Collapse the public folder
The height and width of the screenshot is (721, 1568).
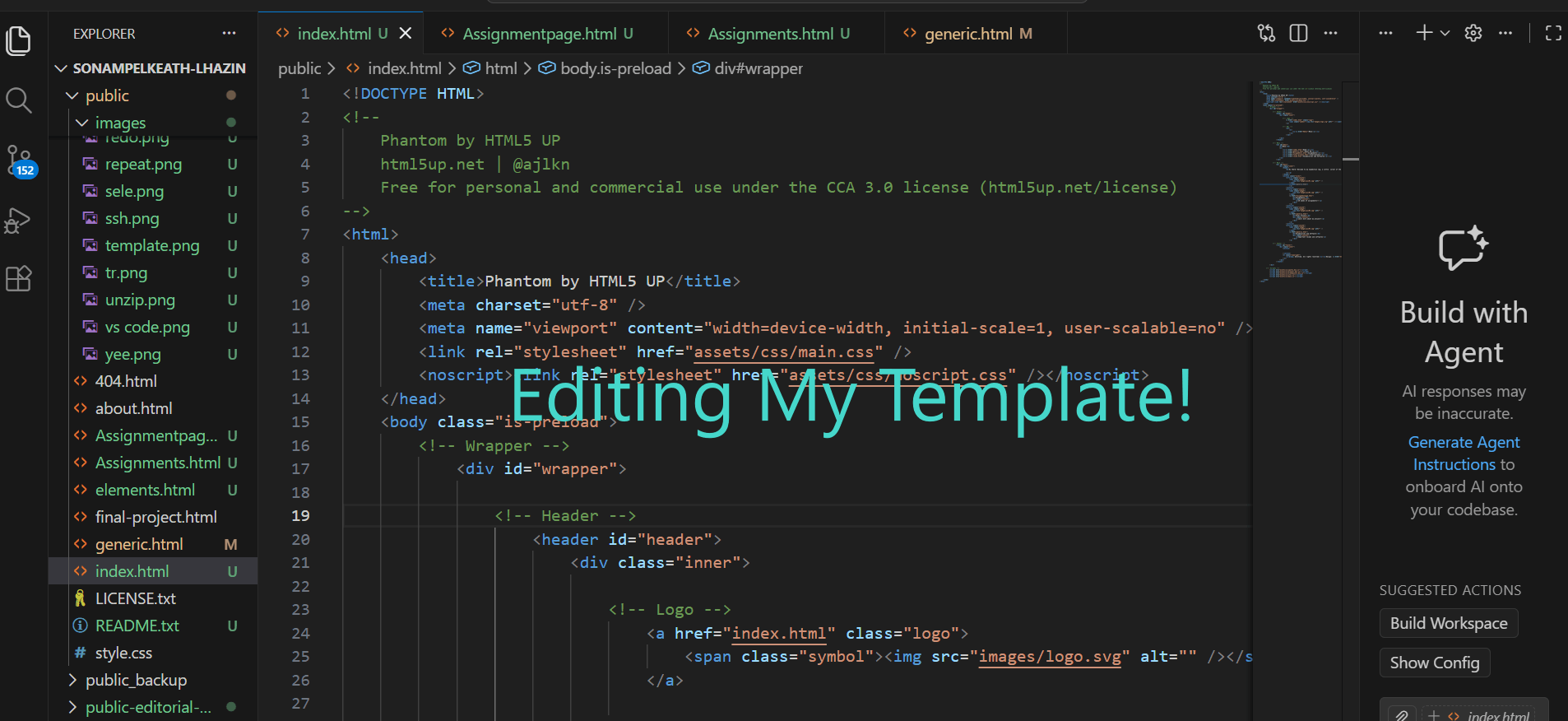pyautogui.click(x=153, y=95)
